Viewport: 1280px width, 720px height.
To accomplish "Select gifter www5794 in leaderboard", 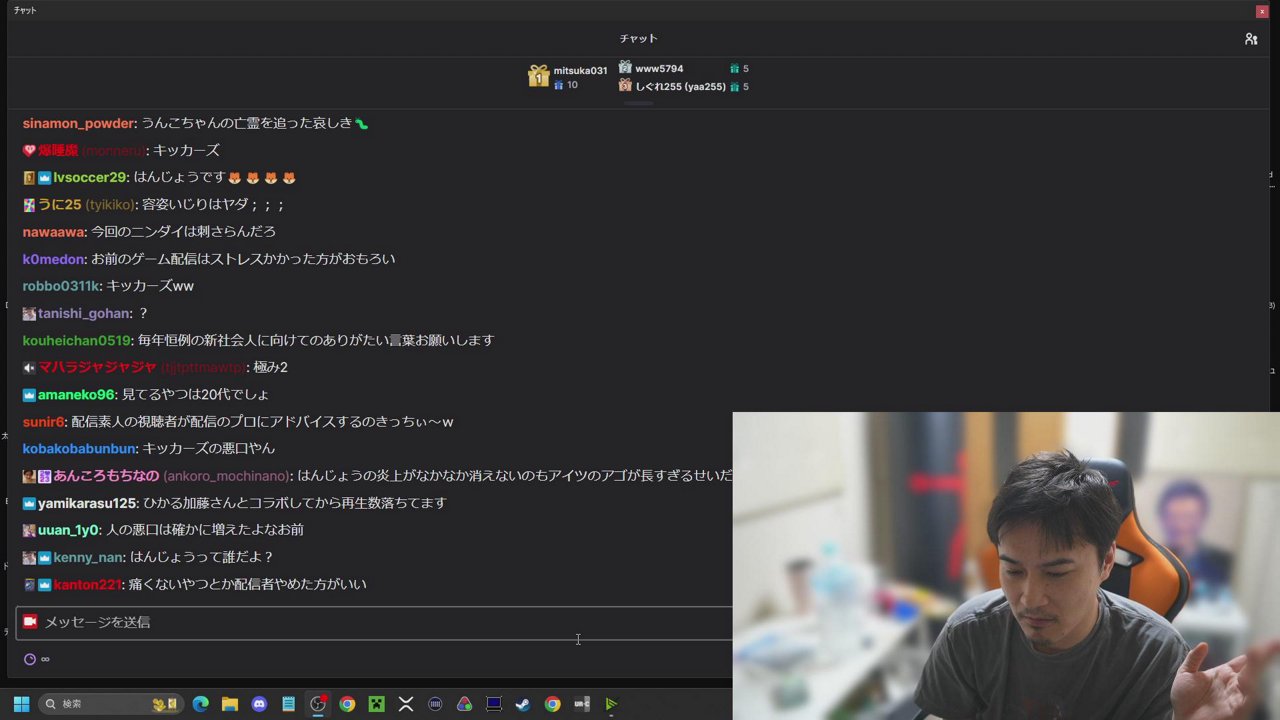I will (x=659, y=69).
